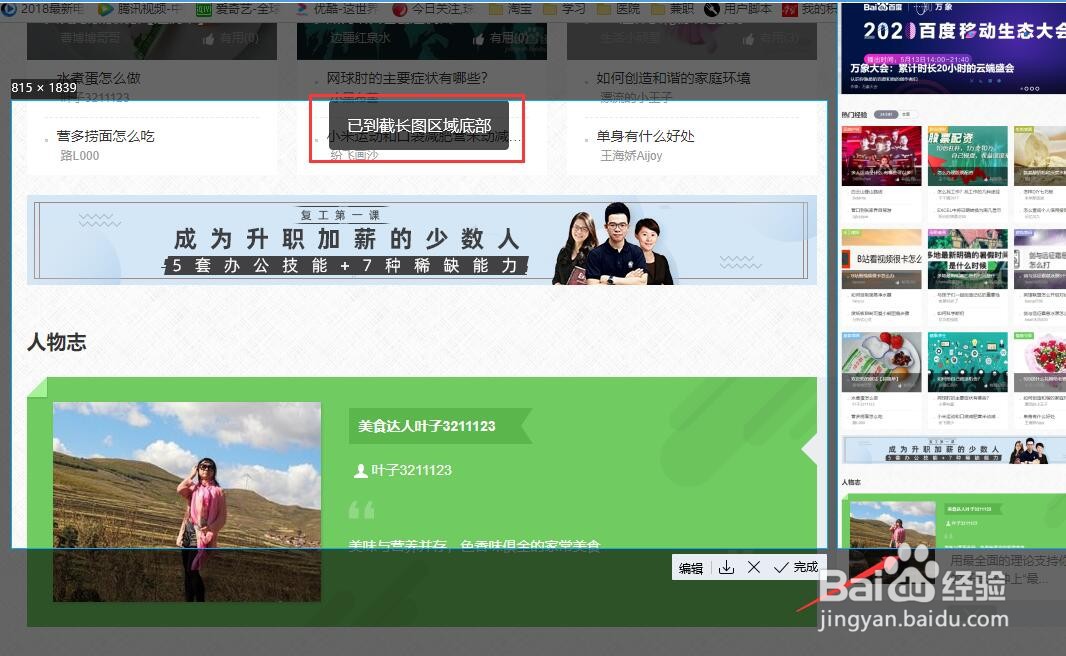Click the 股票配资 thumbnail in preview panel
The image size is (1066, 656).
(967, 156)
